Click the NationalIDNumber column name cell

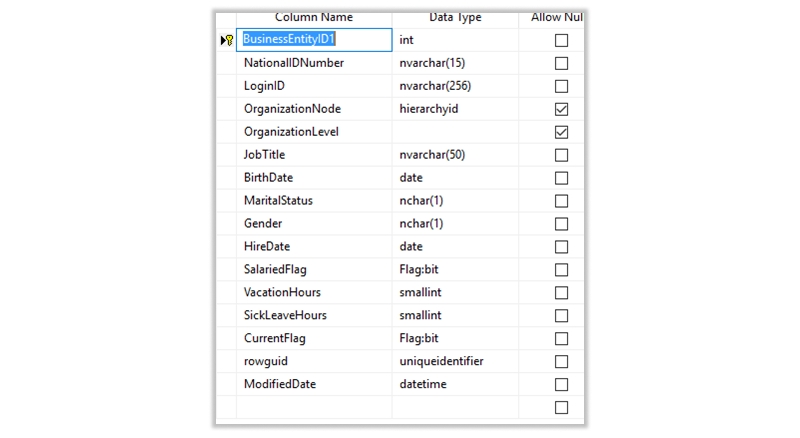pyautogui.click(x=314, y=63)
